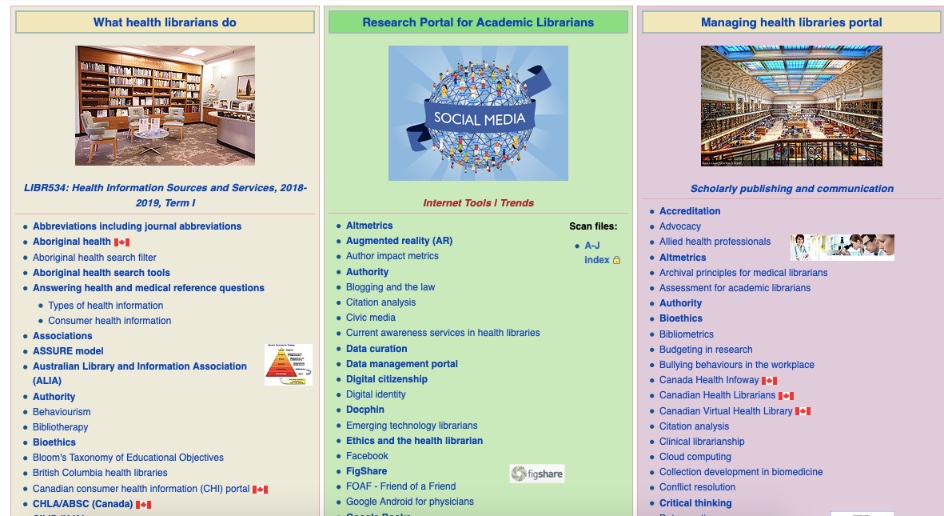Open the Clinical librarianship link
Image resolution: width=944 pixels, height=516 pixels.
[701, 441]
